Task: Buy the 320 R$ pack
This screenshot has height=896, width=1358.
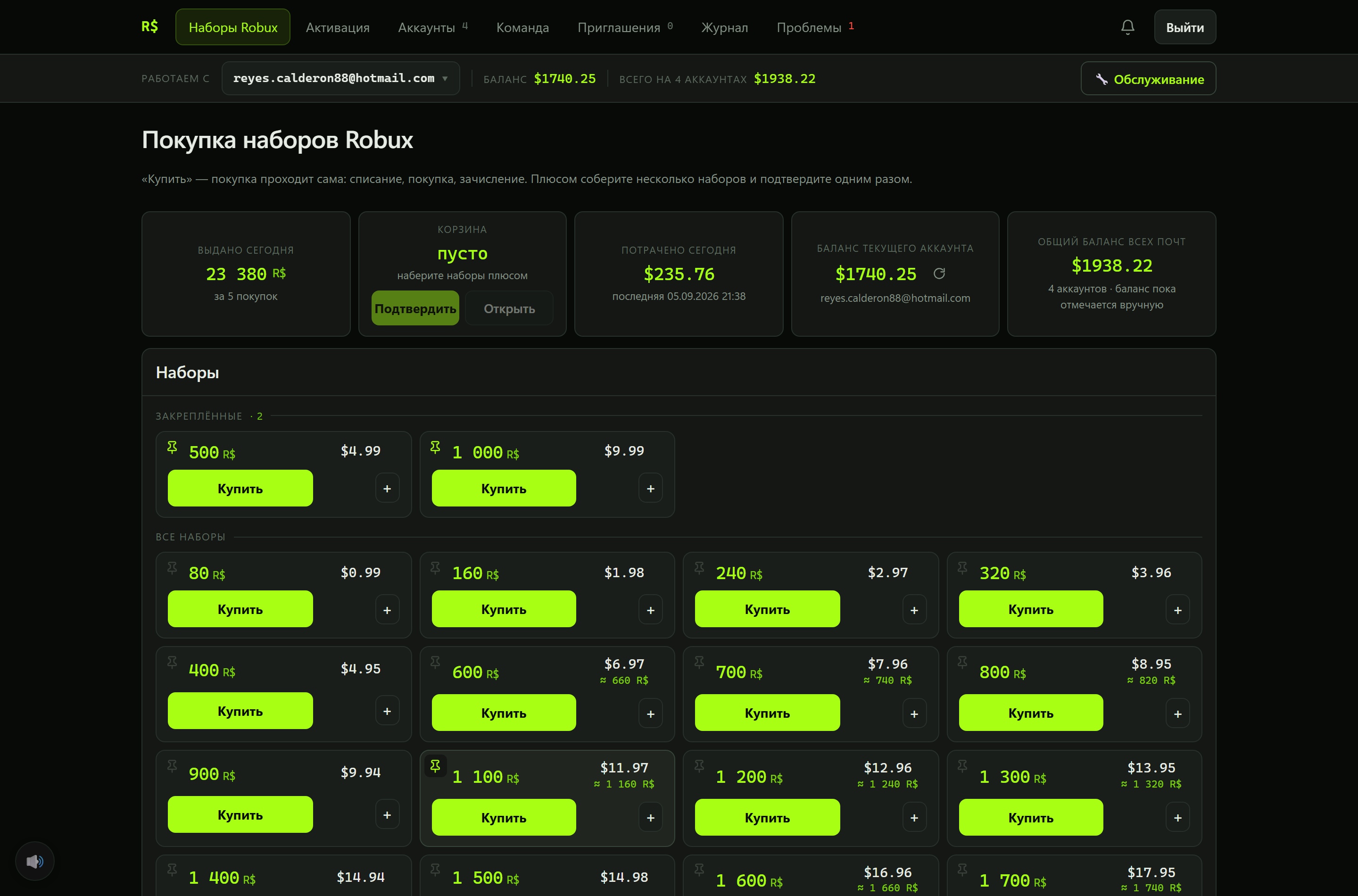Action: coord(1031,609)
